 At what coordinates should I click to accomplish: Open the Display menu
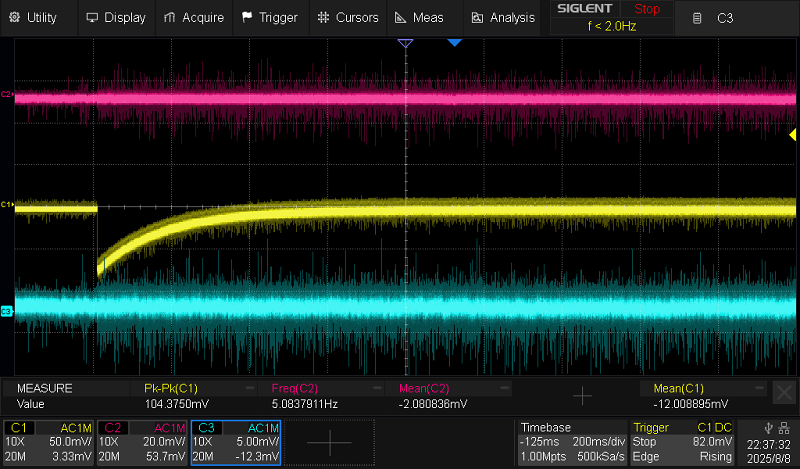coord(116,17)
